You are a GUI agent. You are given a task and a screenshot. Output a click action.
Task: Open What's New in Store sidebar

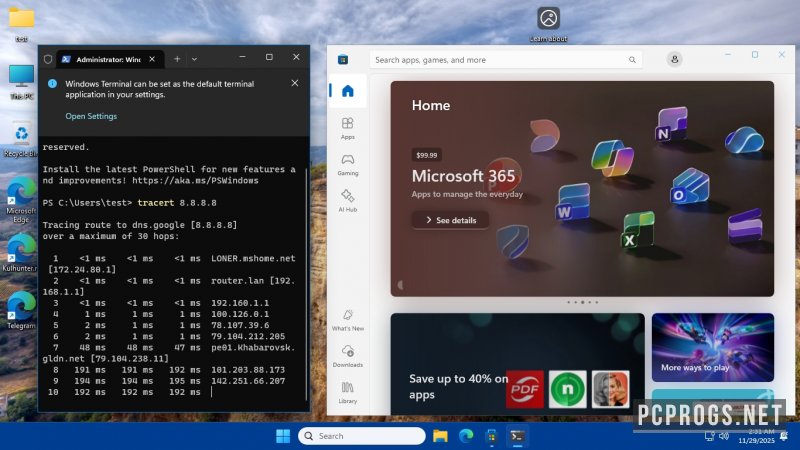tap(347, 320)
